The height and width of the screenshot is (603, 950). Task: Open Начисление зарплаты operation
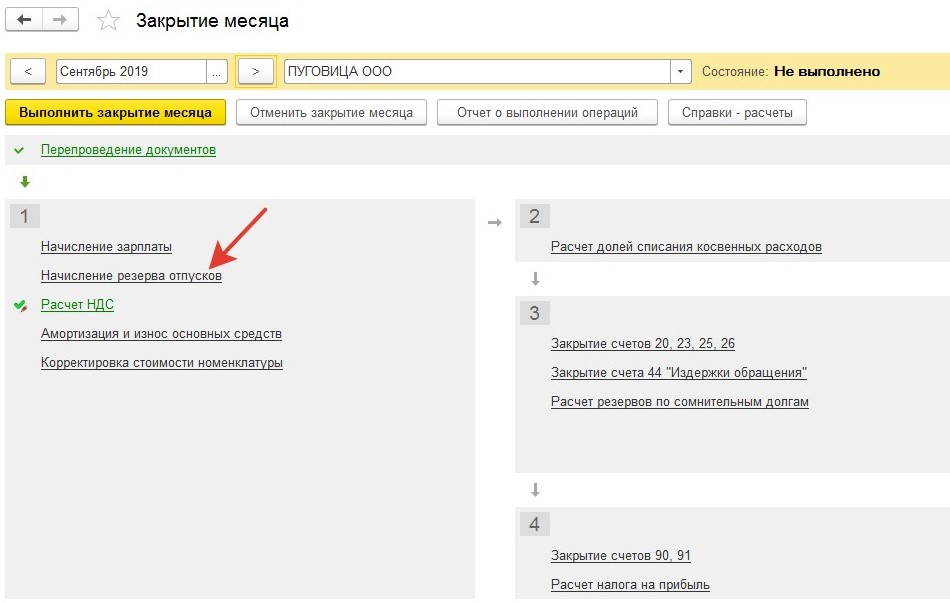(106, 247)
